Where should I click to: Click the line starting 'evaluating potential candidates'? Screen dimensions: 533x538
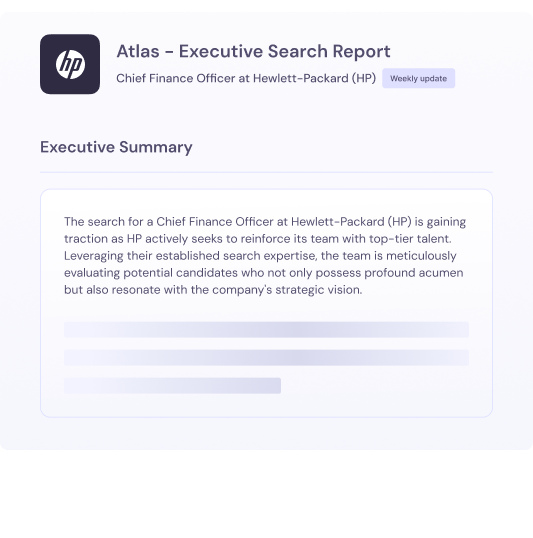[264, 273]
